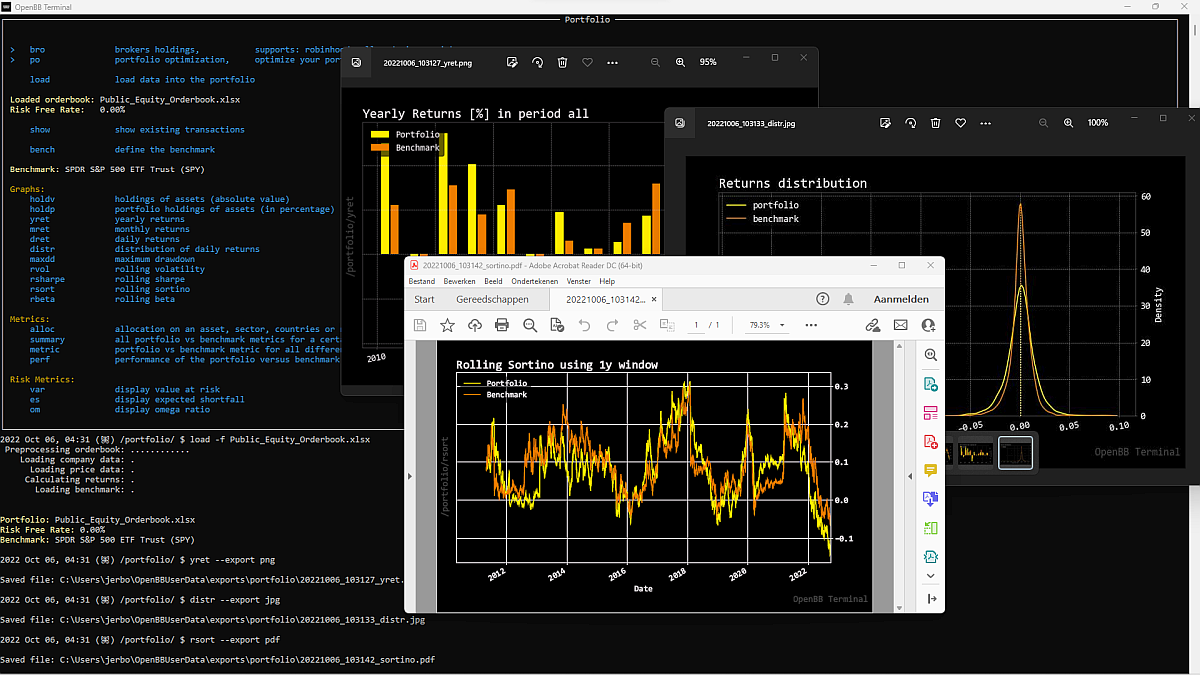The height and width of the screenshot is (675, 1200).
Task: Click the Aanmelden sign-in button
Action: (901, 299)
